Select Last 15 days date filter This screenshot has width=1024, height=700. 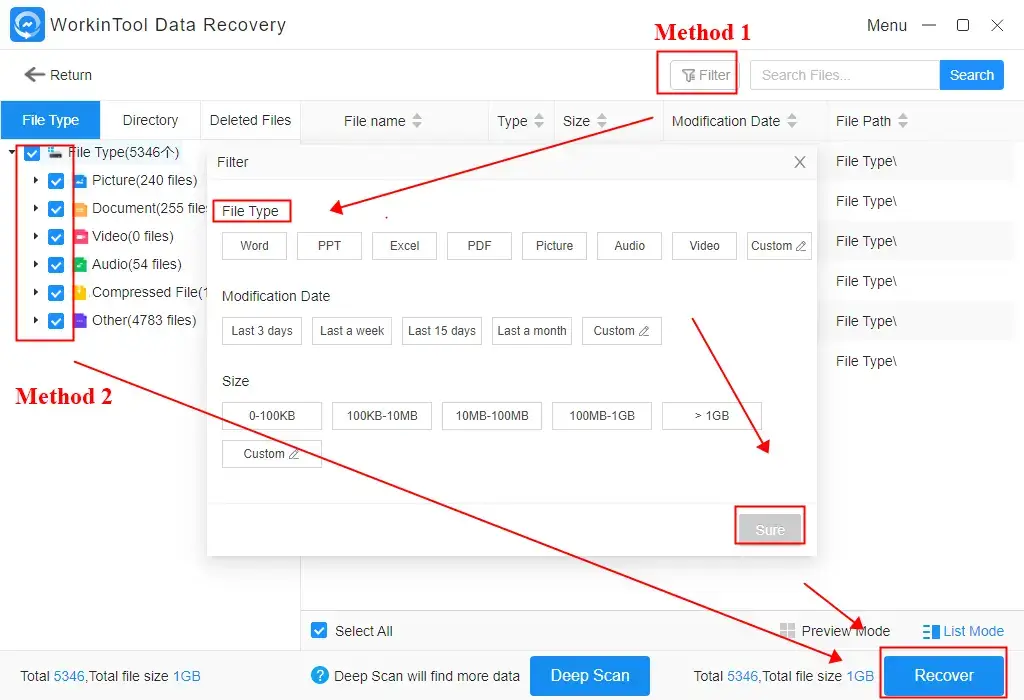441,331
